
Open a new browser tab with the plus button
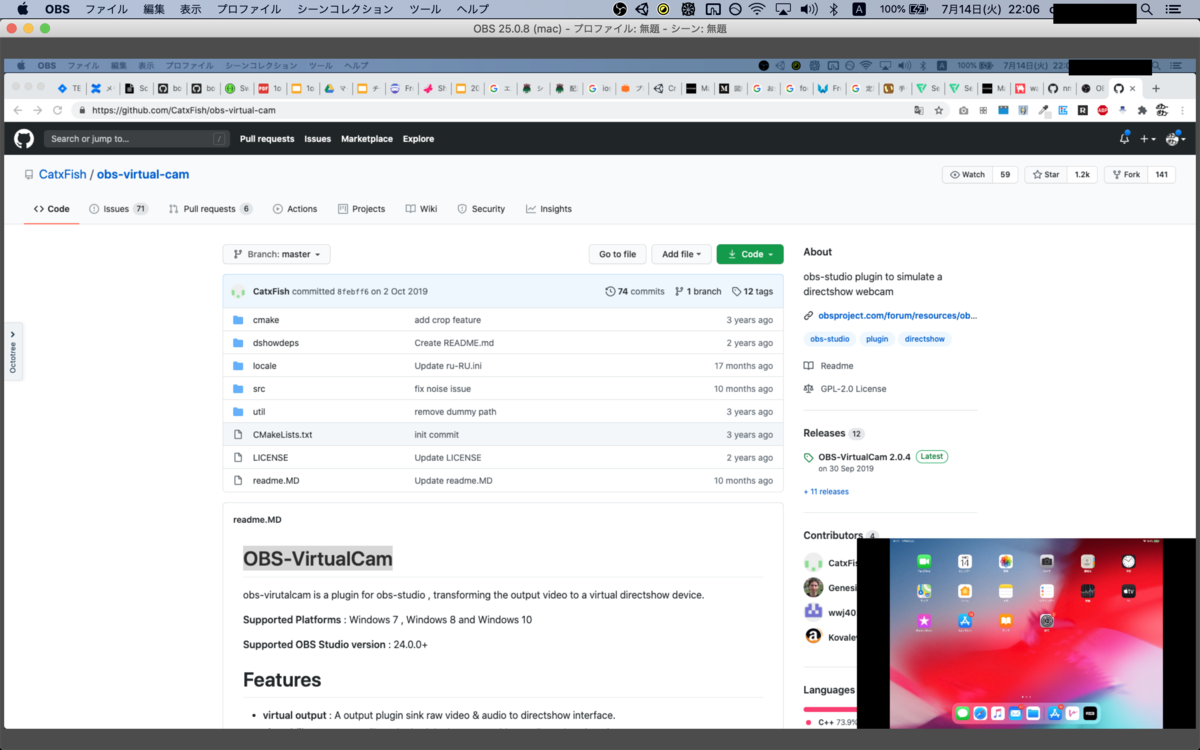point(1156,88)
